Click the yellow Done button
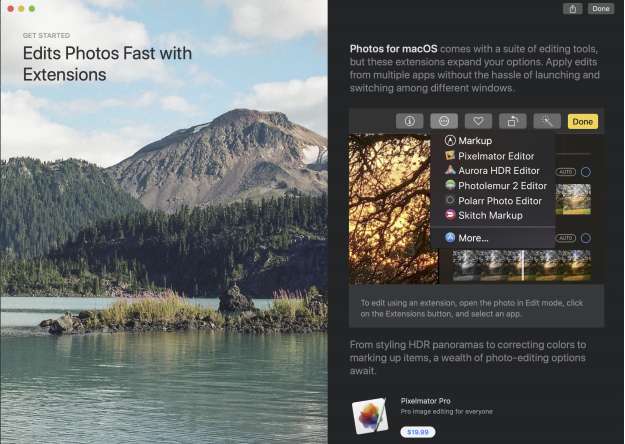The image size is (625, 444). point(582,121)
